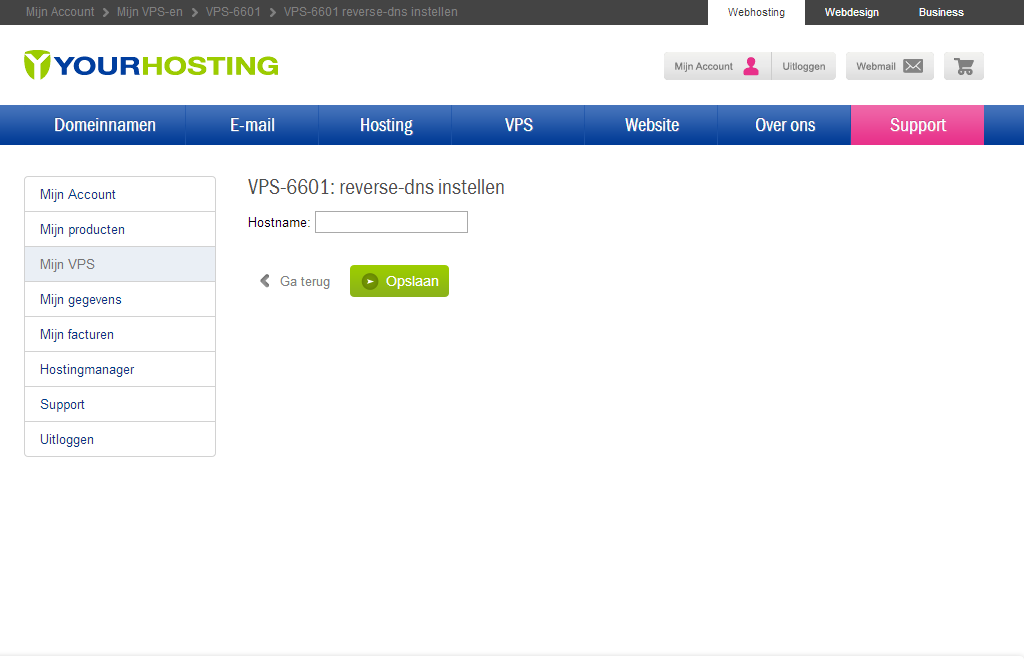Click the Yourhosting logo
1024x668 pixels.
(151, 65)
